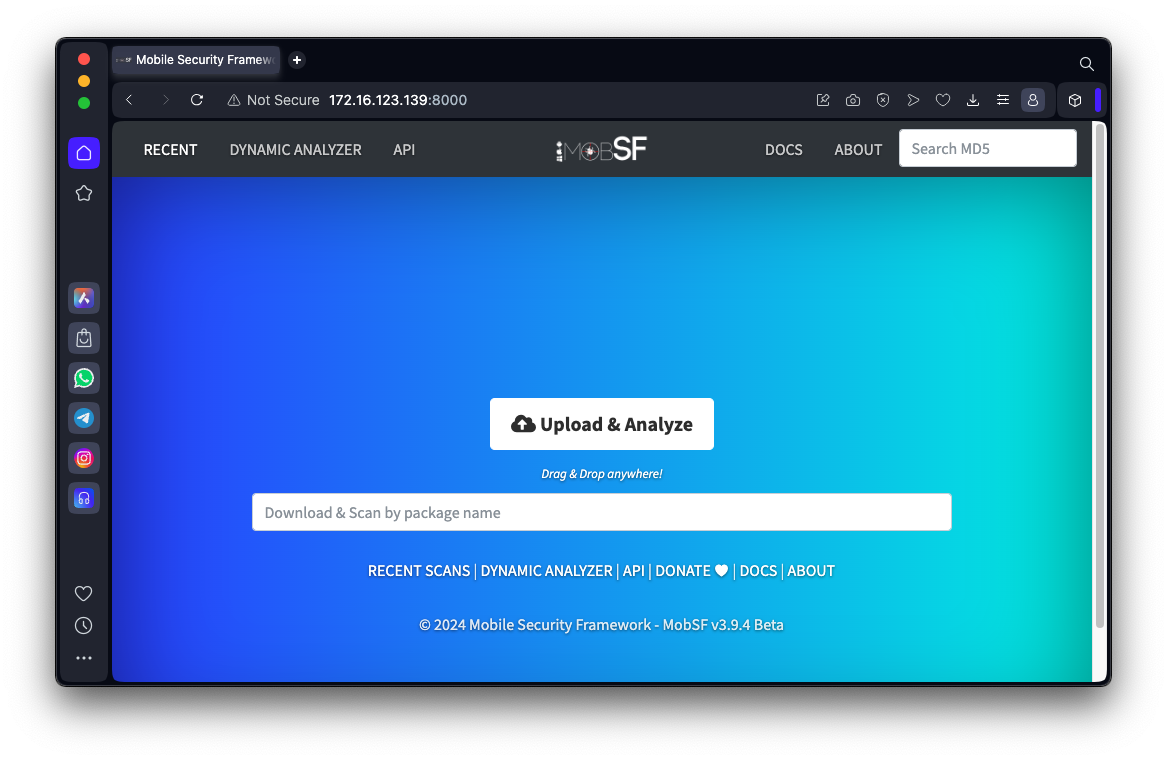Click the edit/share page toolbar icon
Screen dimensions: 1167x760
click(823, 100)
